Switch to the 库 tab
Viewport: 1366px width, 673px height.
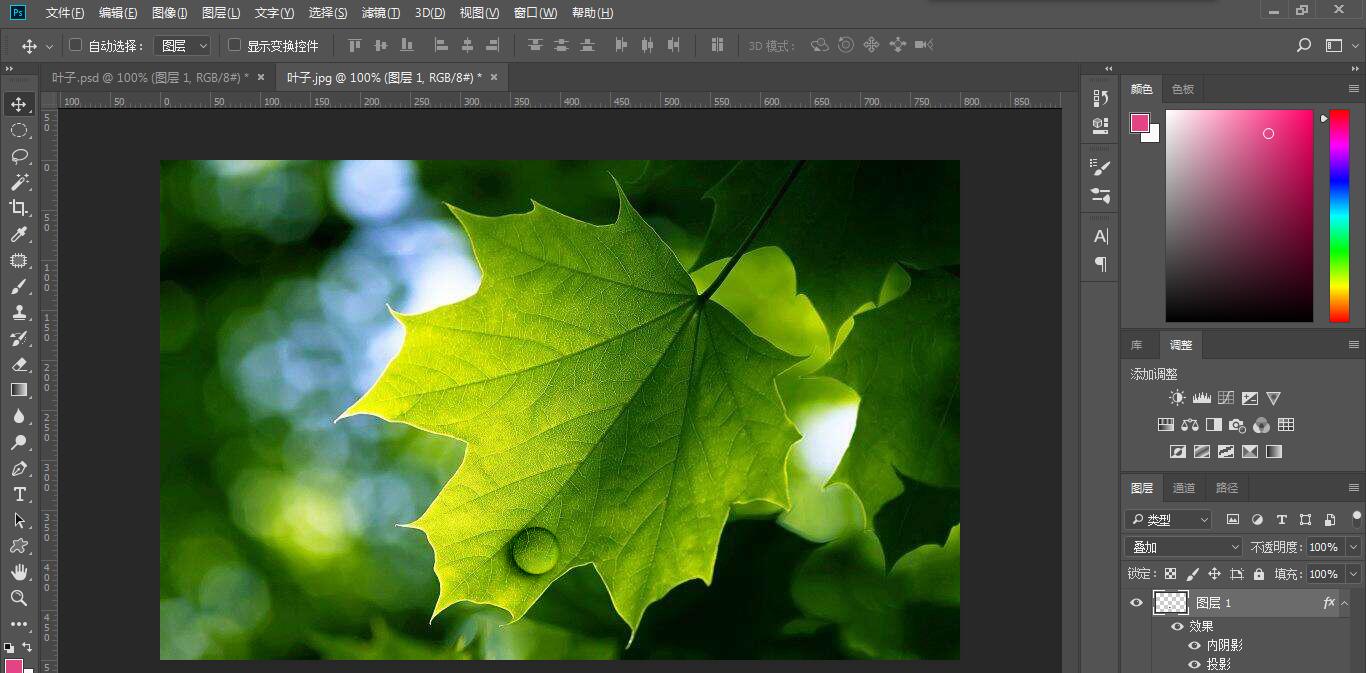(x=1137, y=345)
